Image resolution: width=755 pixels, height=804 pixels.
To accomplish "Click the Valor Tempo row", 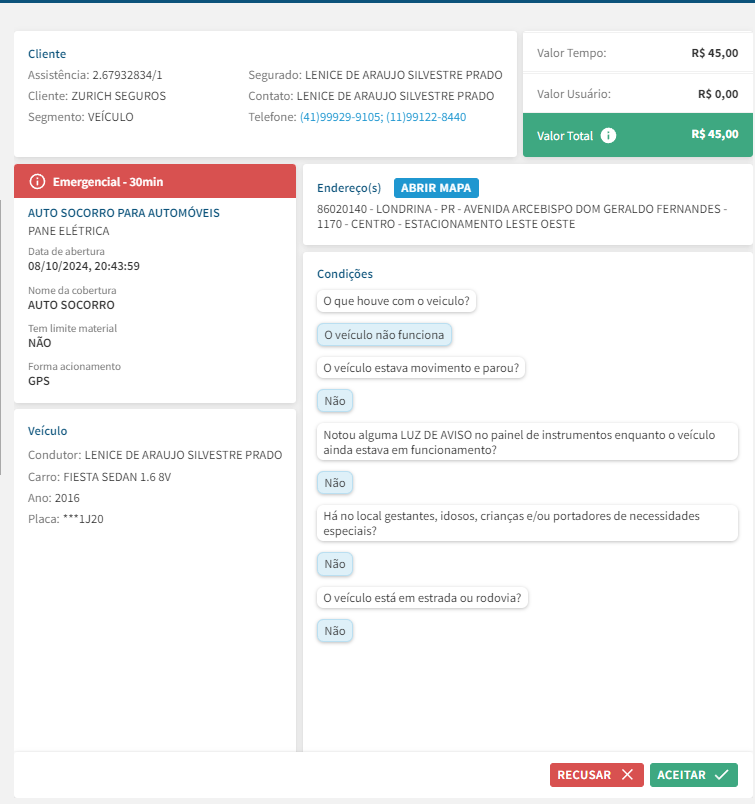I will tap(637, 53).
